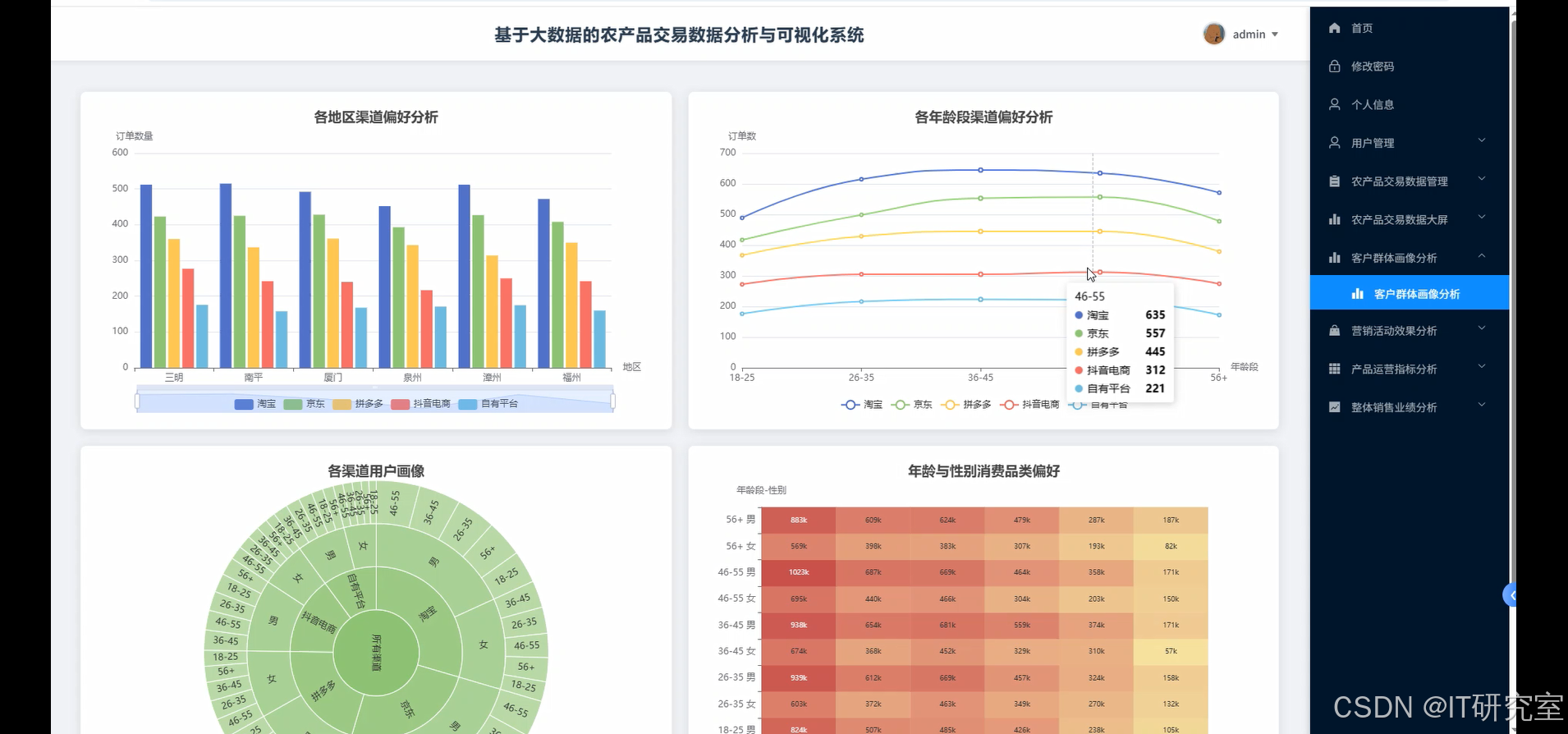Click the blue 淘宝 bar for 三明
The height and width of the screenshot is (734, 1568).
click(x=146, y=276)
